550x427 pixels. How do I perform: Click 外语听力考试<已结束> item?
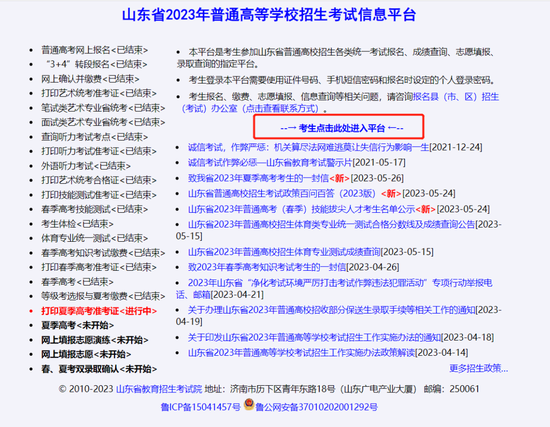point(86,166)
